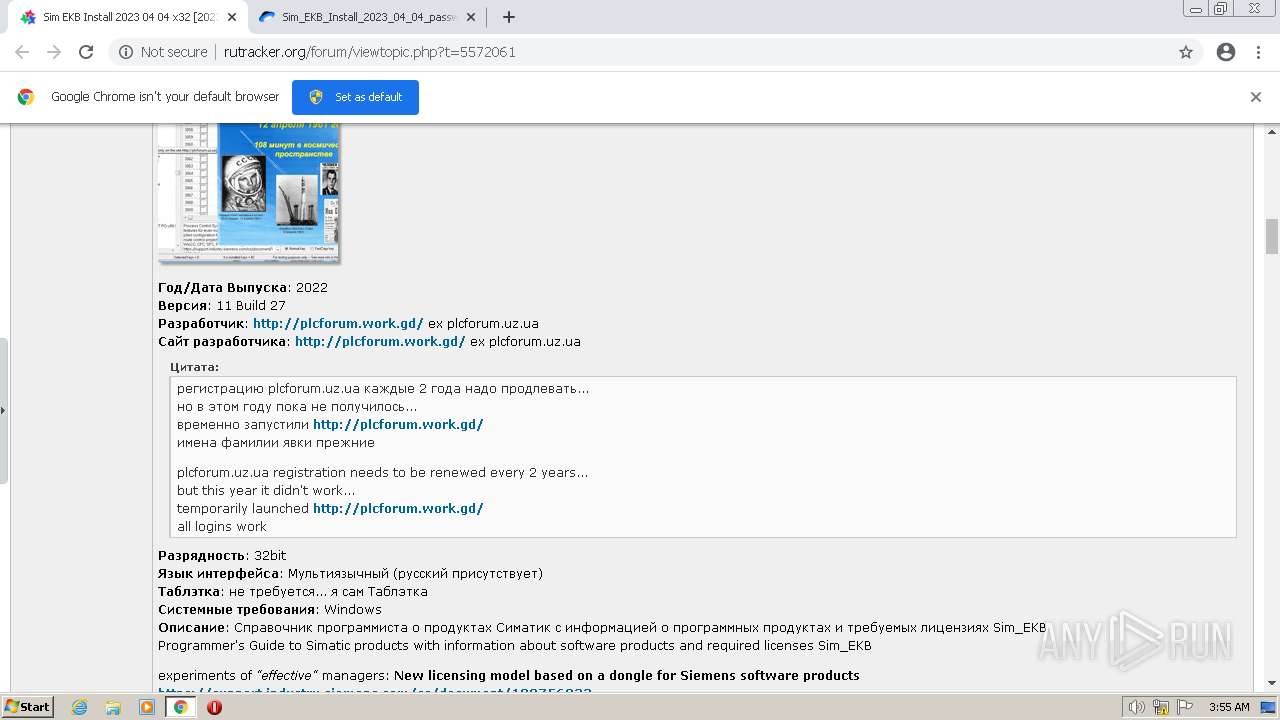The height and width of the screenshot is (720, 1280).
Task: Open the Gagarin screenshot thumbnail
Action: point(249,192)
